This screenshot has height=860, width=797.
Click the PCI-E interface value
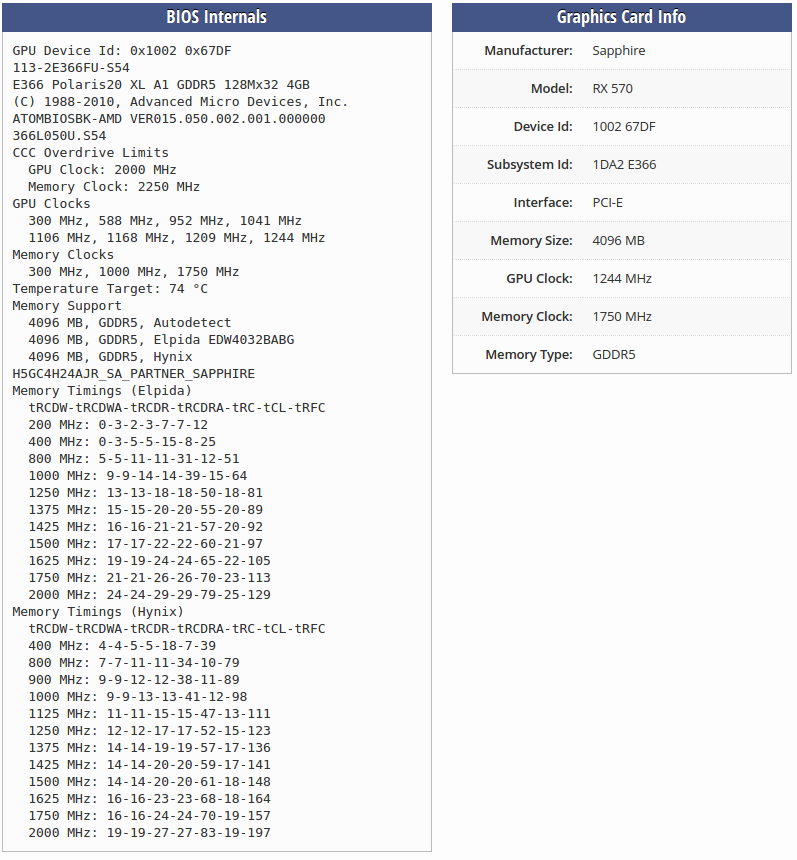point(608,202)
